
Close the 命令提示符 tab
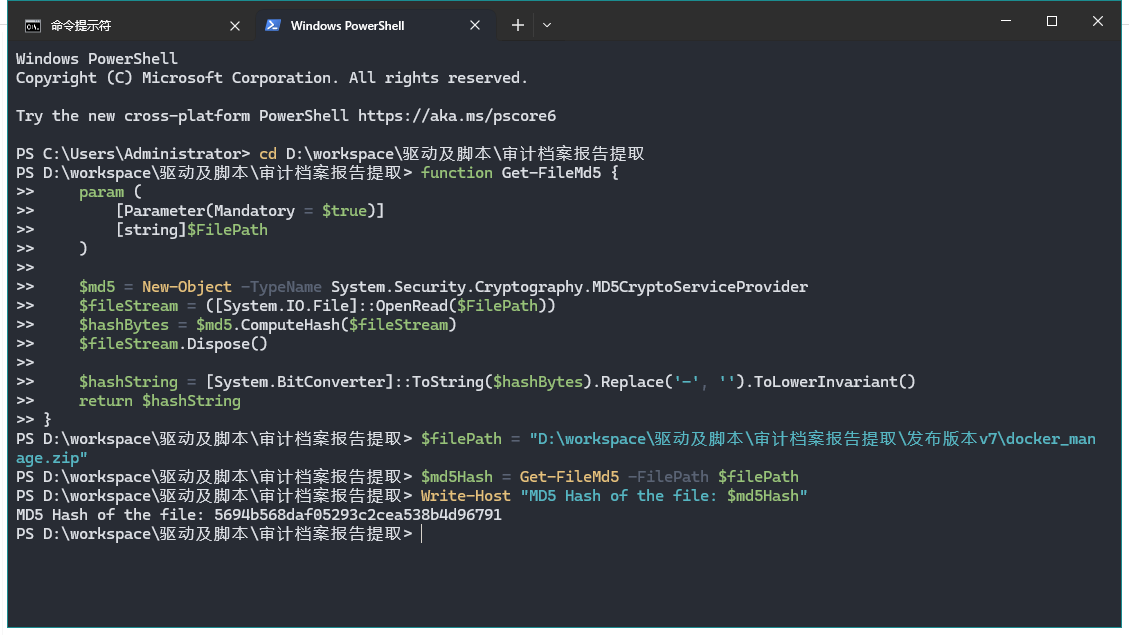pos(235,26)
